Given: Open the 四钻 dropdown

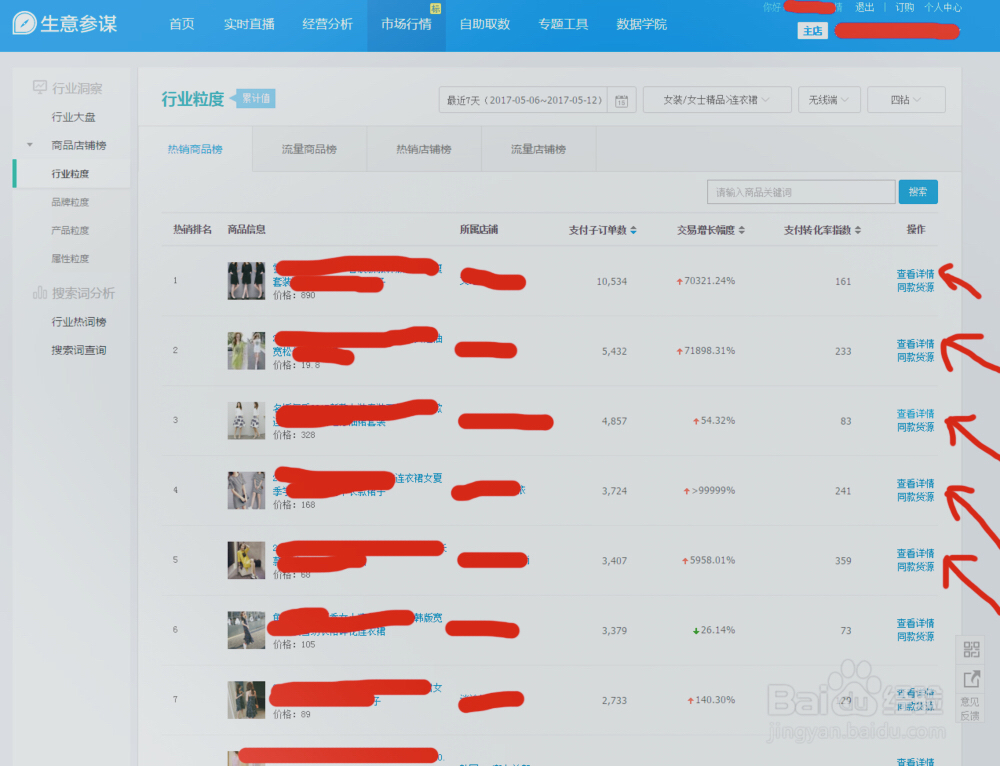Looking at the screenshot, I should coord(906,100).
